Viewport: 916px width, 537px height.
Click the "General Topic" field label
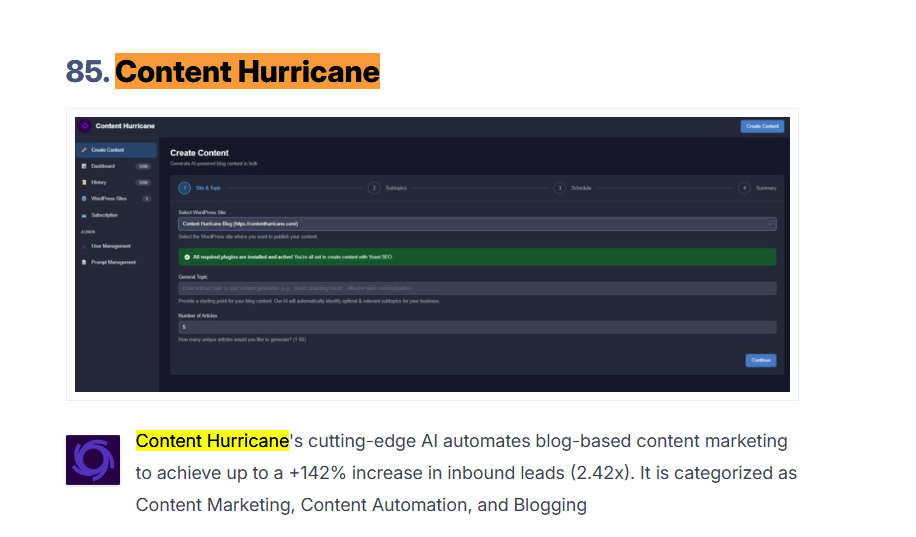point(193,277)
